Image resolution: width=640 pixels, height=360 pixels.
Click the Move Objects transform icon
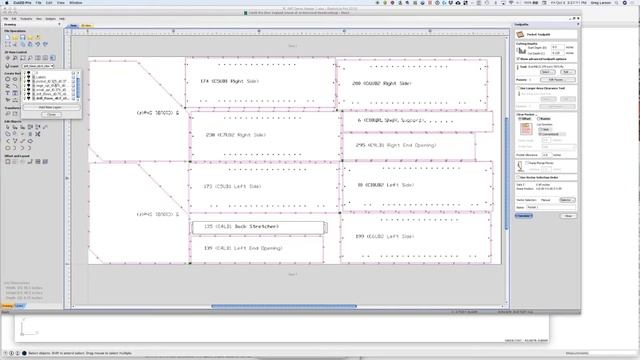click(x=8, y=113)
